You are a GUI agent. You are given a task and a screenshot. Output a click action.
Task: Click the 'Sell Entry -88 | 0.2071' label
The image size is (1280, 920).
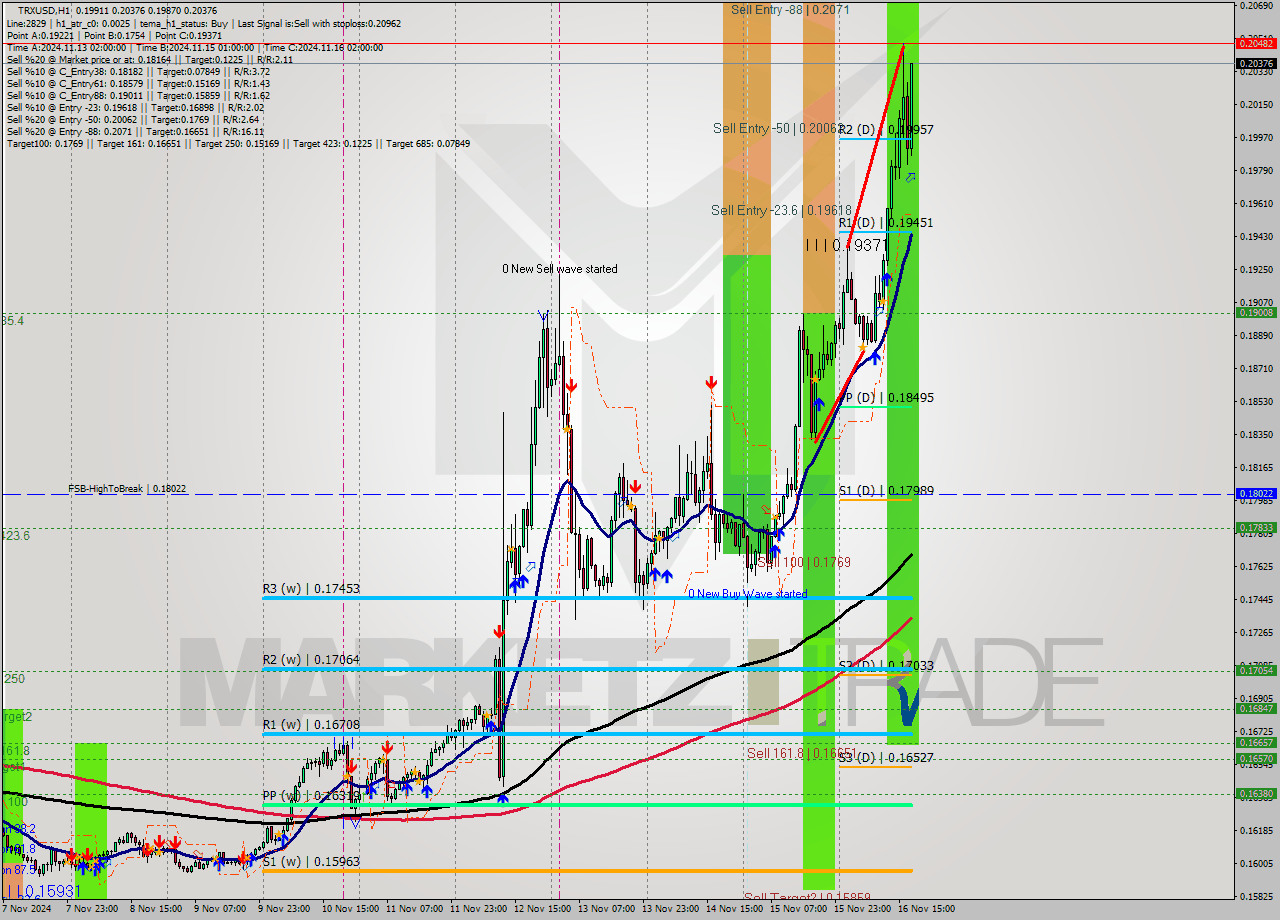(790, 9)
